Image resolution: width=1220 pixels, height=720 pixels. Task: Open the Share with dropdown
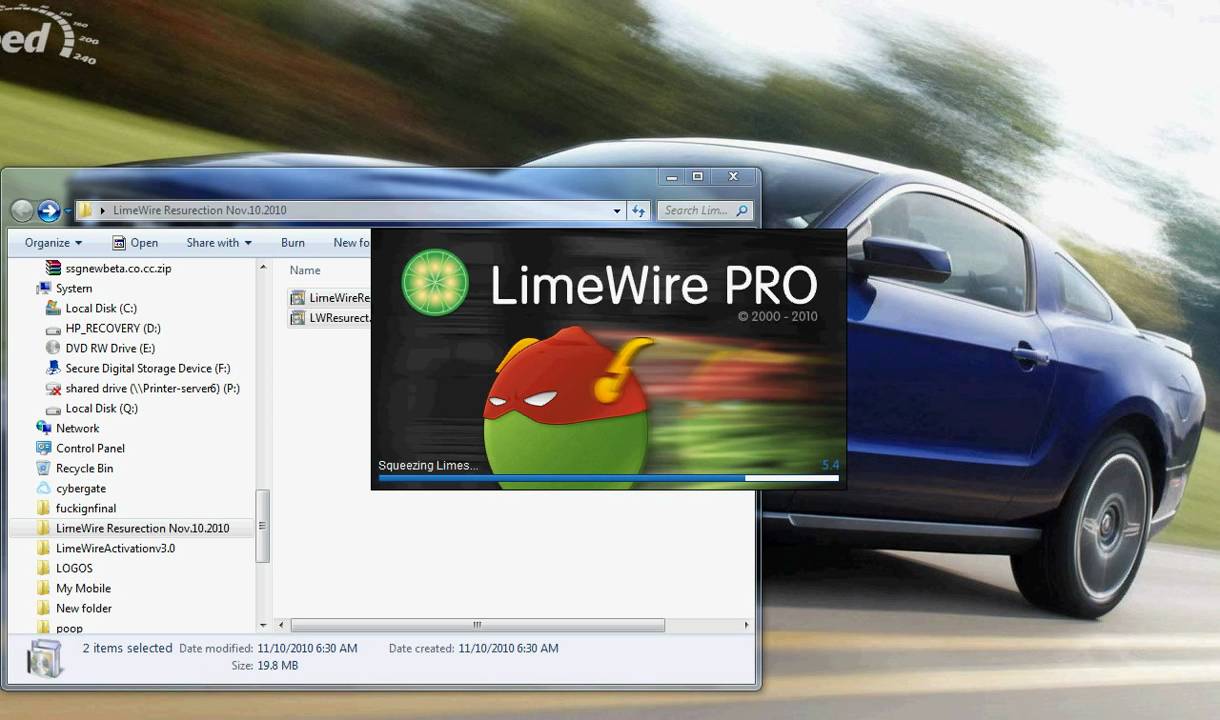[x=219, y=243]
